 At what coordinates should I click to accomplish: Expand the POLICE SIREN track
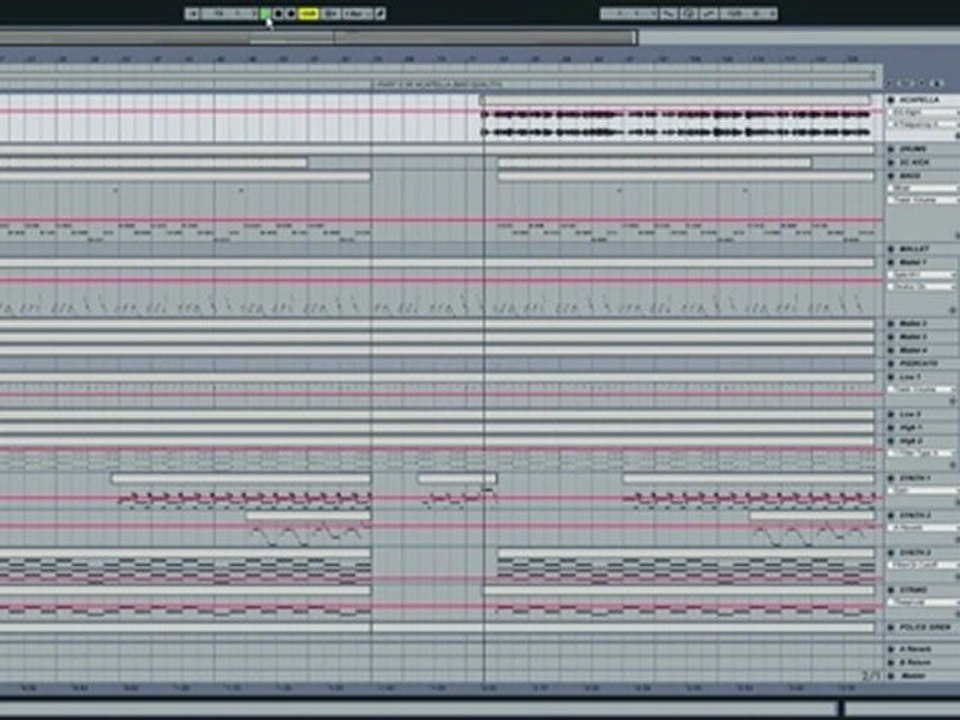pyautogui.click(x=891, y=628)
